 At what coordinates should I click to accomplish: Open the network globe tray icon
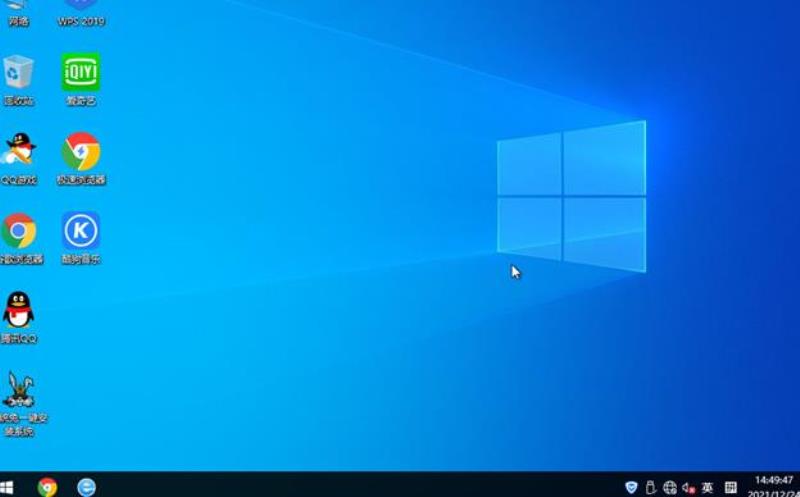[x=670, y=488]
